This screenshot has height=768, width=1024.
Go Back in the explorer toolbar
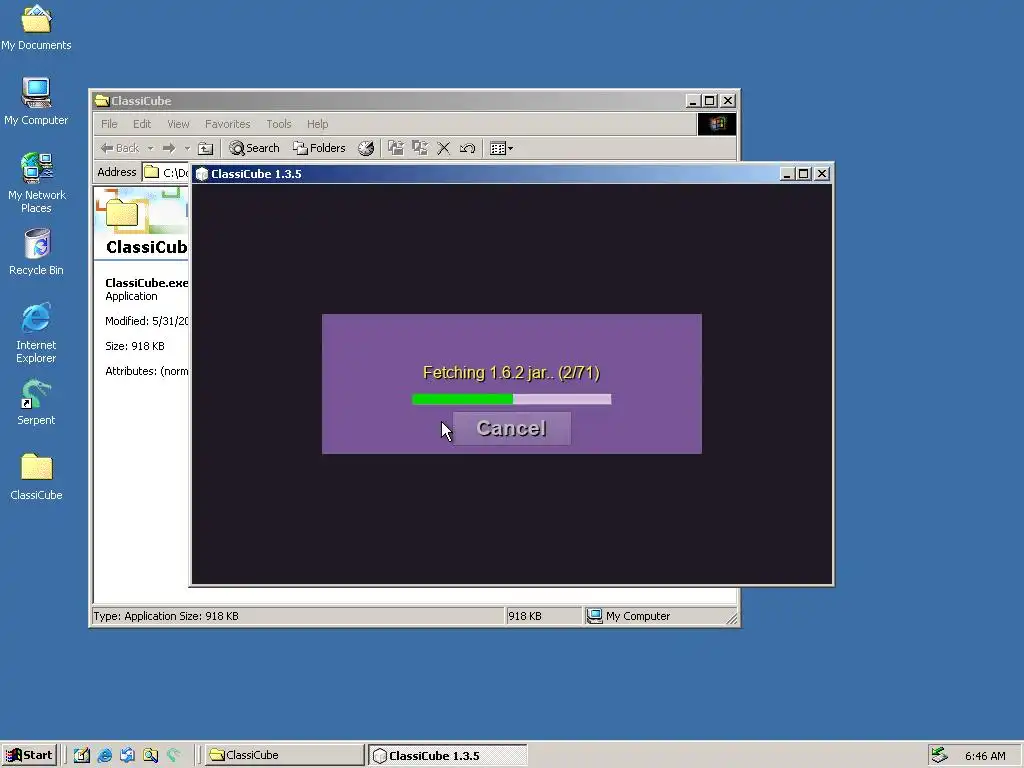point(120,148)
